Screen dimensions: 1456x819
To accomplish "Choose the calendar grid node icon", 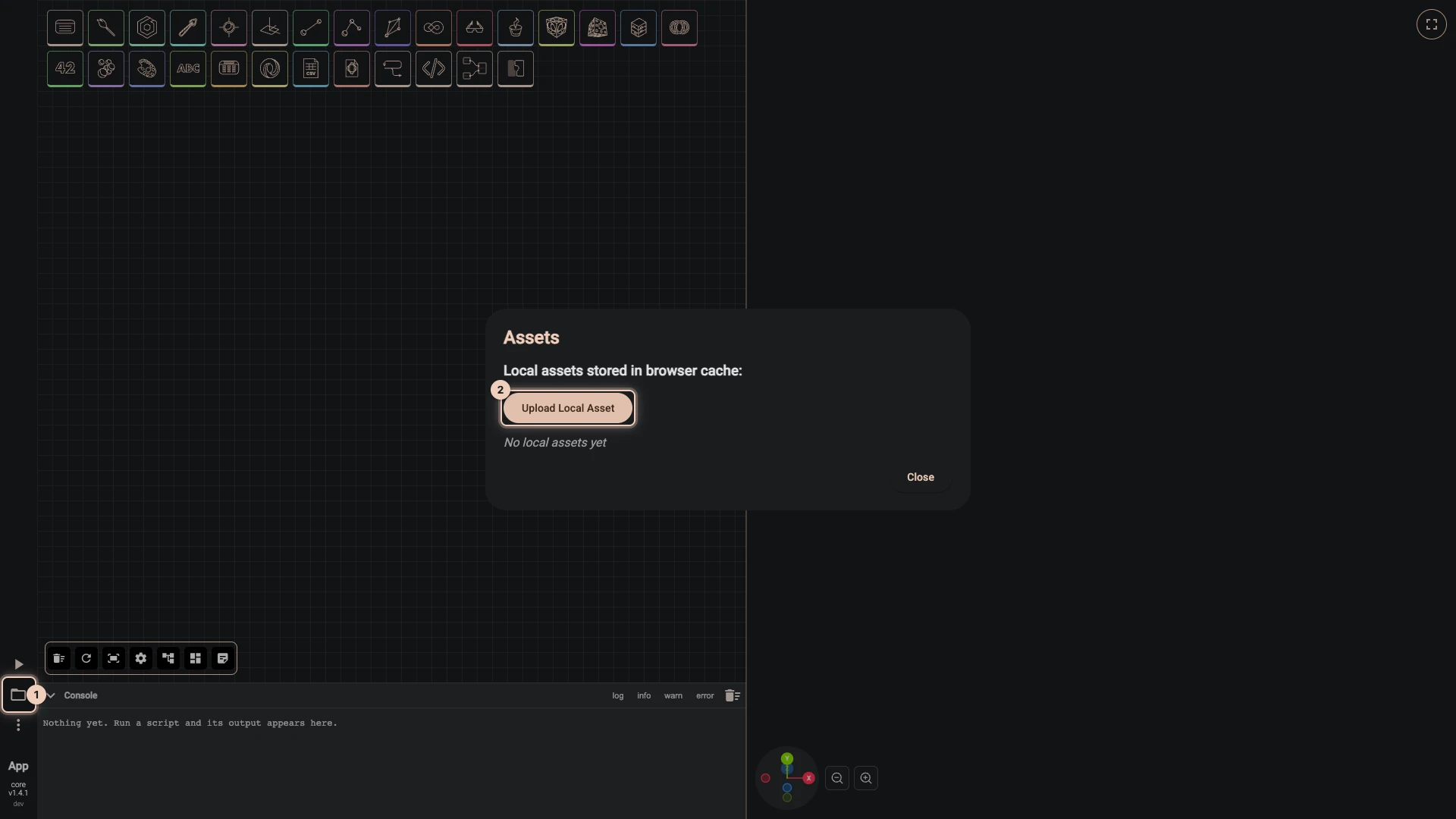I will (229, 69).
